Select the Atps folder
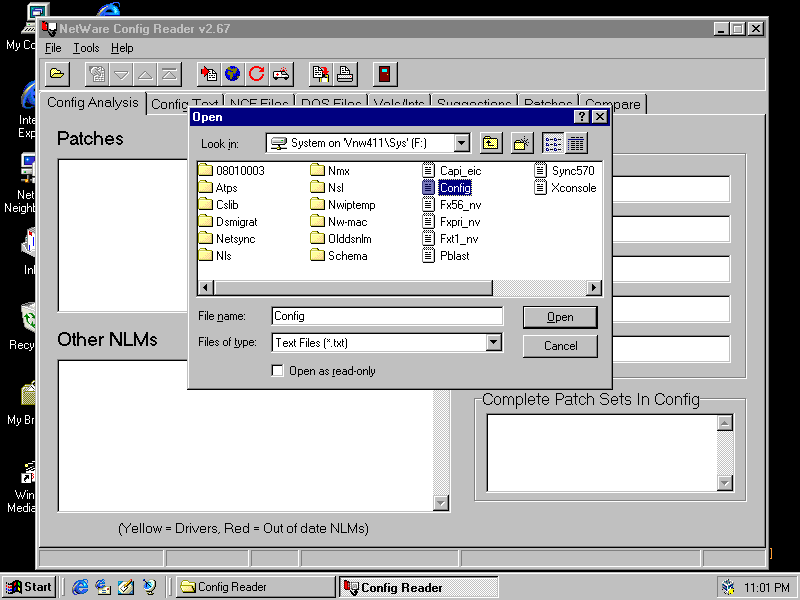This screenshot has width=800, height=600. [218, 188]
